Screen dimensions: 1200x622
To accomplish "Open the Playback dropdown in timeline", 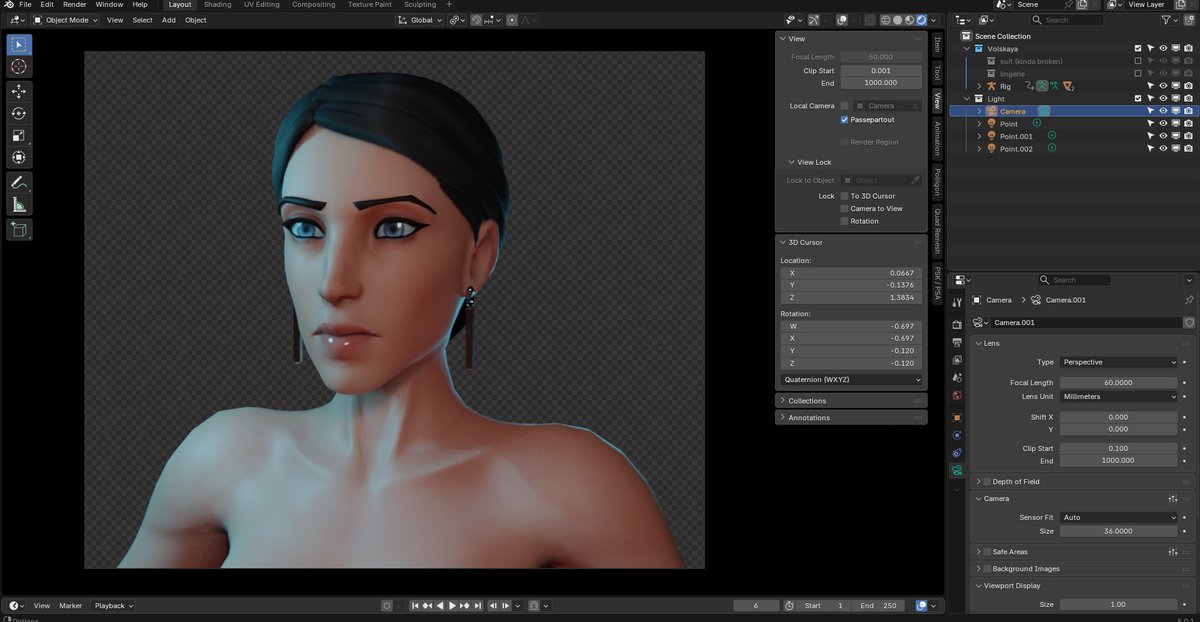I will tap(113, 605).
